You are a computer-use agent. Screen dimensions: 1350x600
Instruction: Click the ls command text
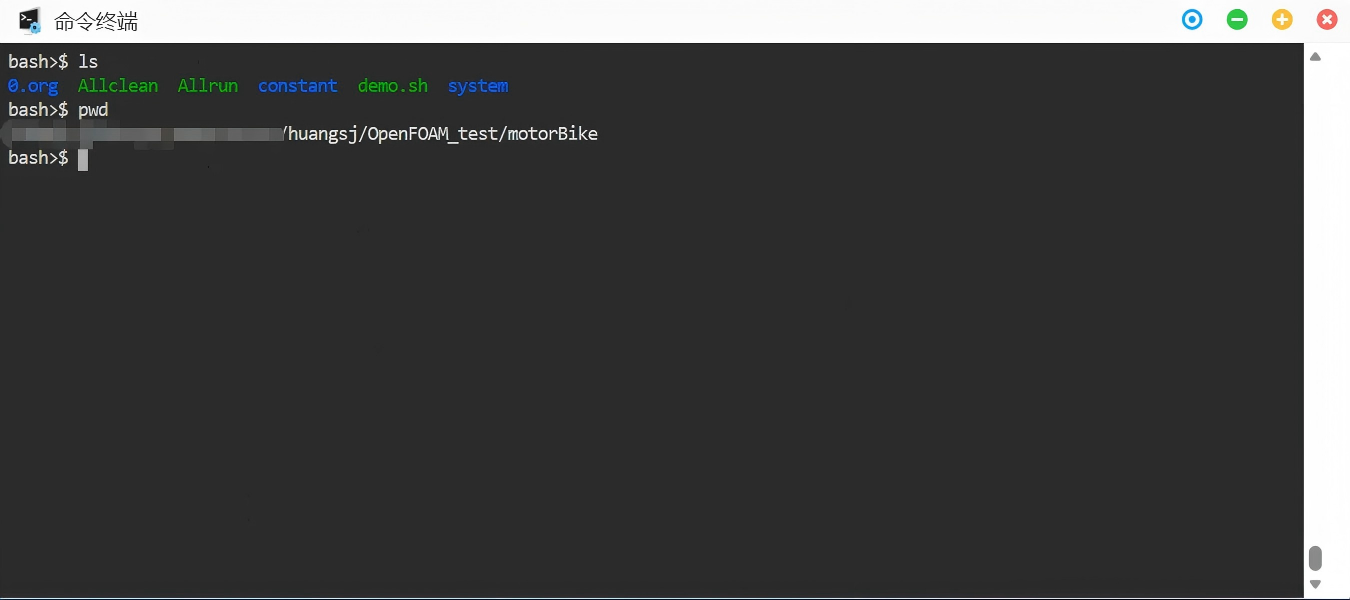88,62
